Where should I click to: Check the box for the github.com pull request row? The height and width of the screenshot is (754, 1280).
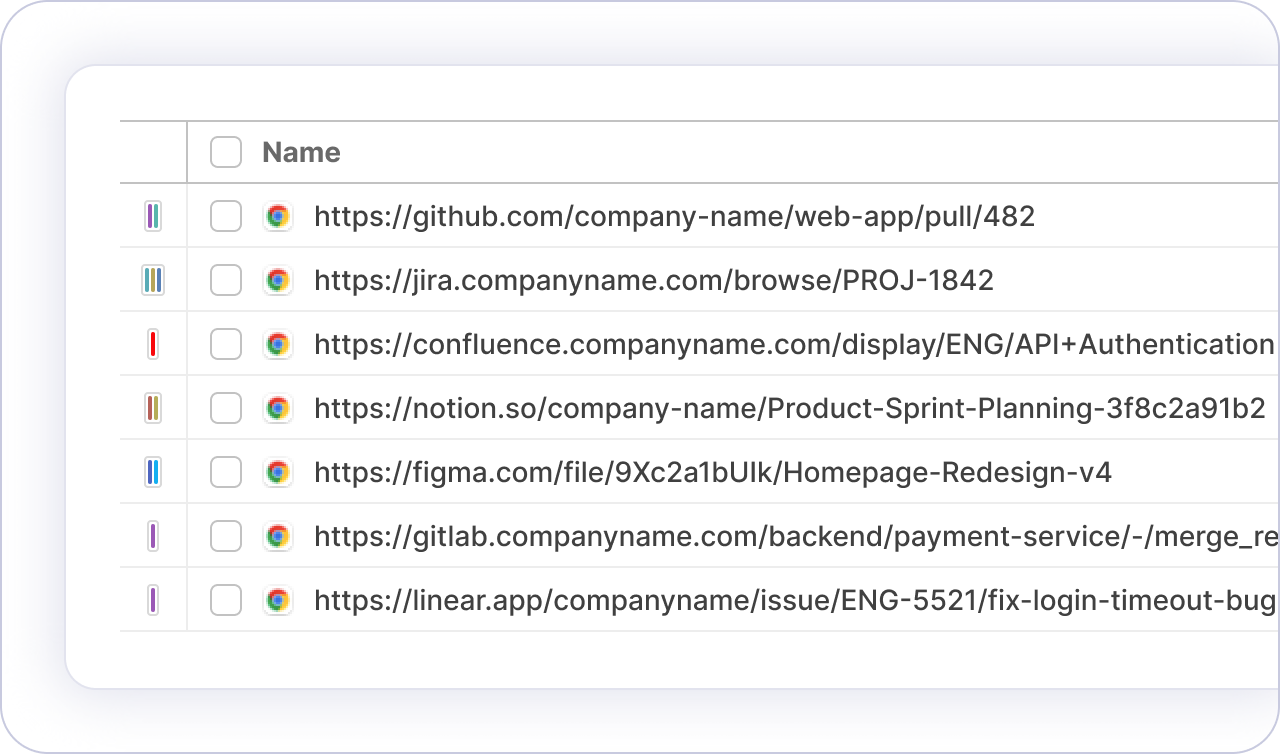pos(226,216)
